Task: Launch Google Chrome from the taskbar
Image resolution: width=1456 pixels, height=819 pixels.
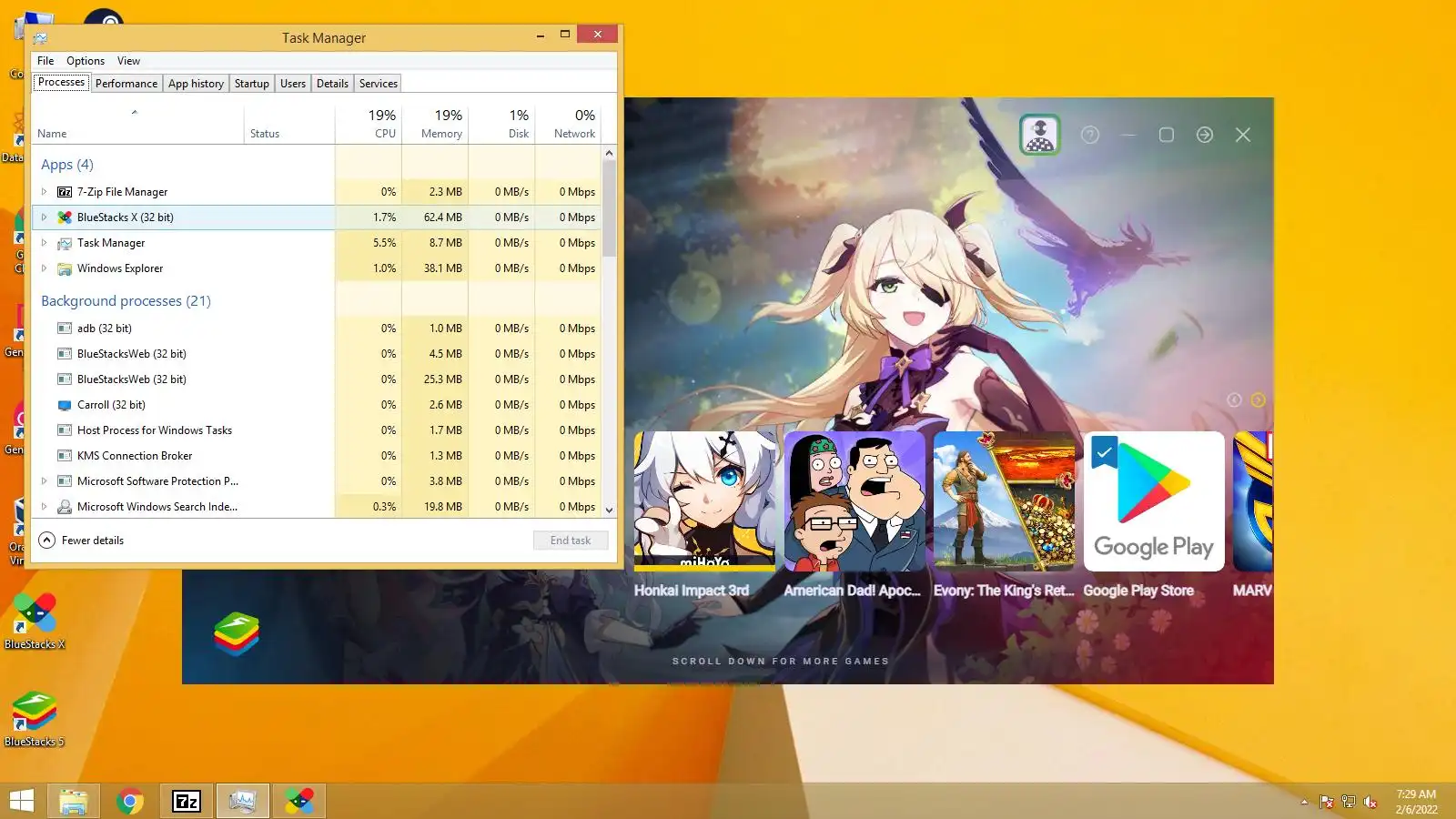Action: 130,801
